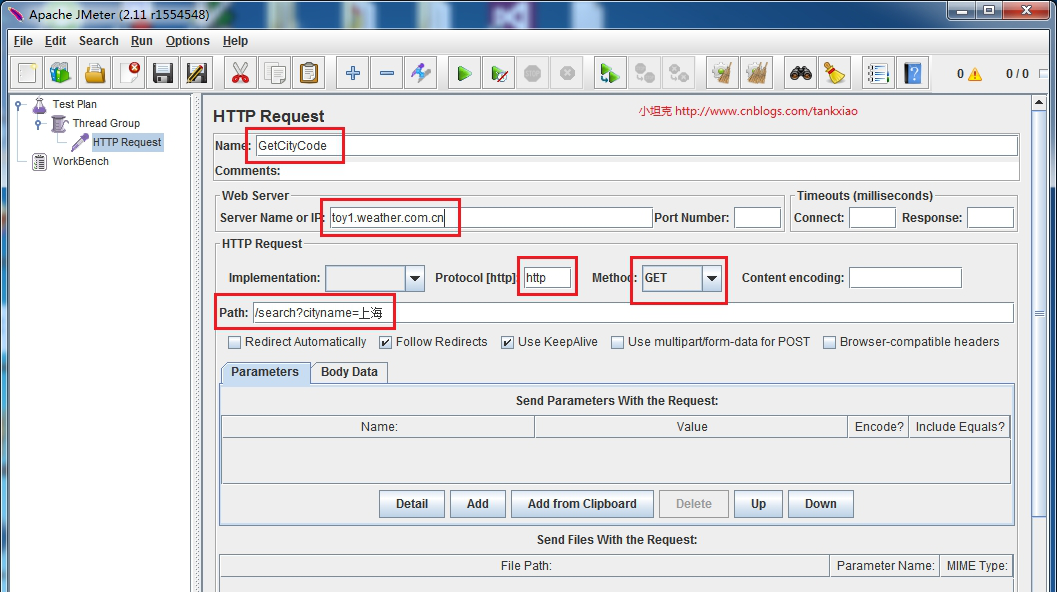Click the Search binoculars icon
The image size is (1057, 615).
click(x=800, y=73)
